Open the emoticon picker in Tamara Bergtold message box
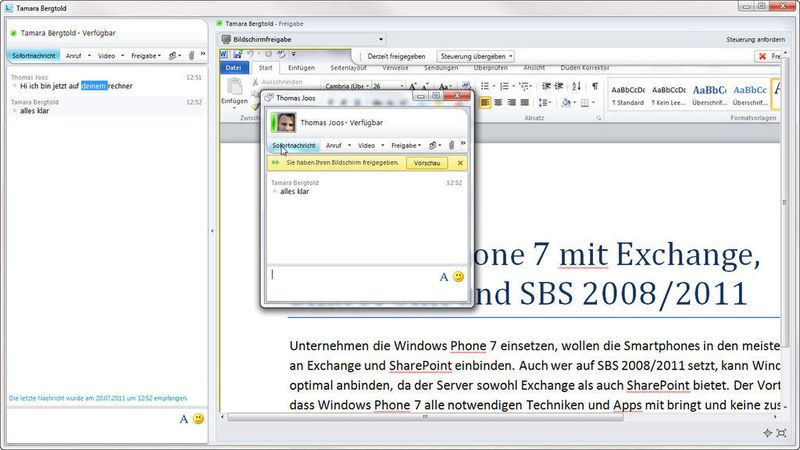This screenshot has height=450, width=800. click(x=198, y=419)
